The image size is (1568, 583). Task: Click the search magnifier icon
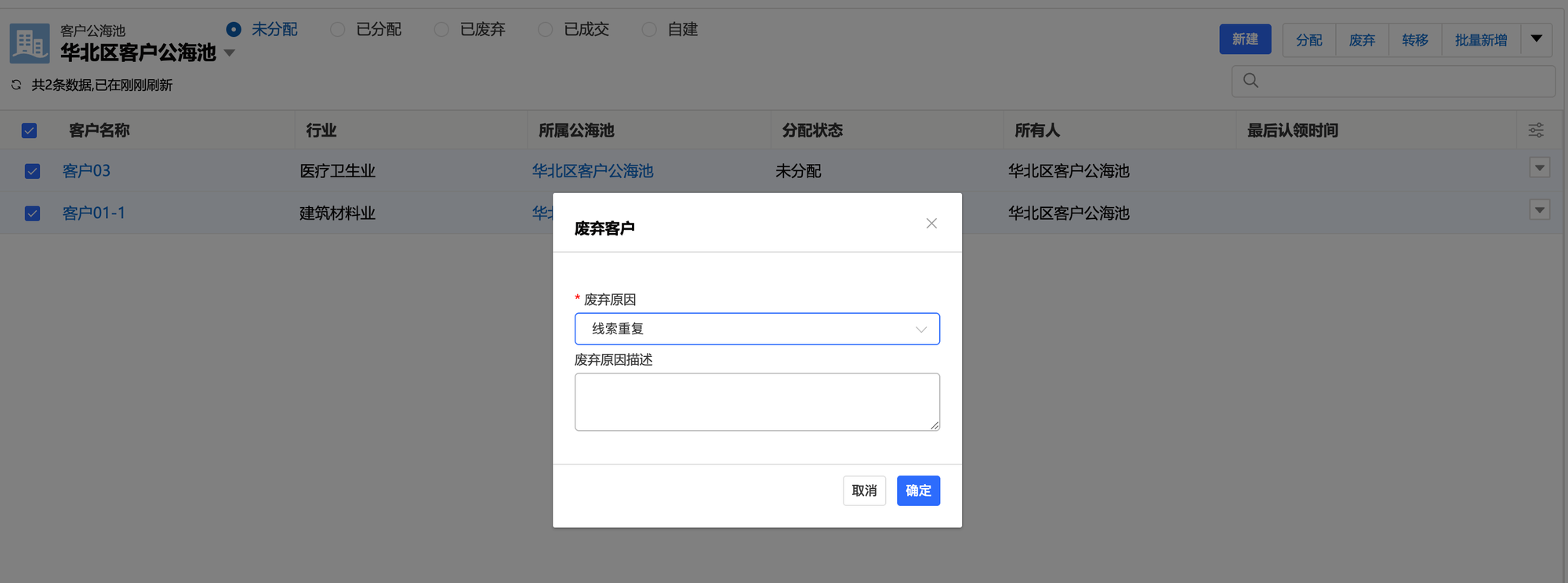(1250, 81)
